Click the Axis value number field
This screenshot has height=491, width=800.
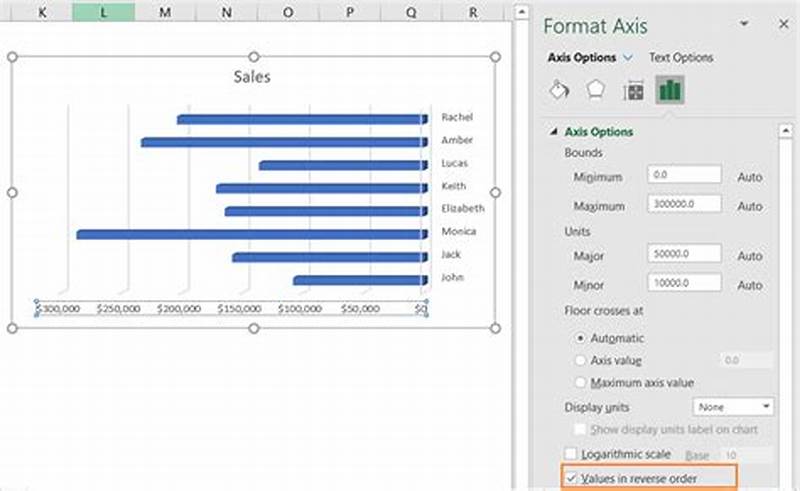746,360
